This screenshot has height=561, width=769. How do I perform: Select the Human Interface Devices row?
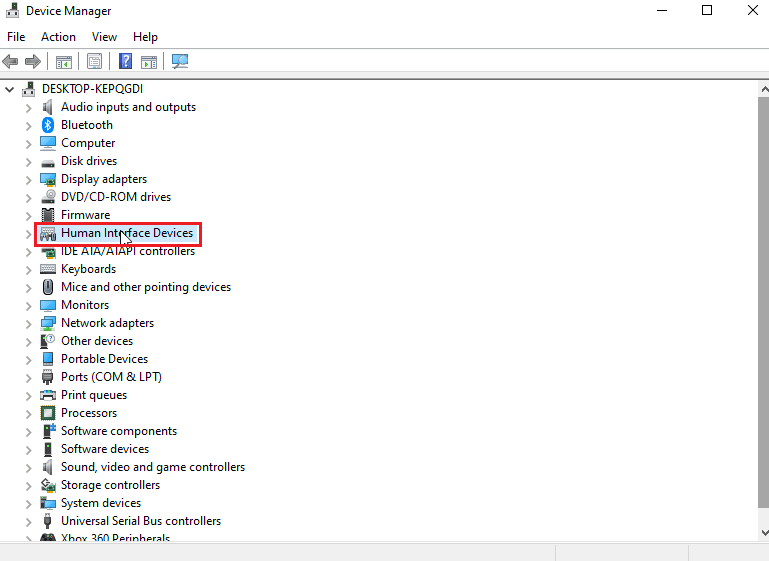point(118,233)
